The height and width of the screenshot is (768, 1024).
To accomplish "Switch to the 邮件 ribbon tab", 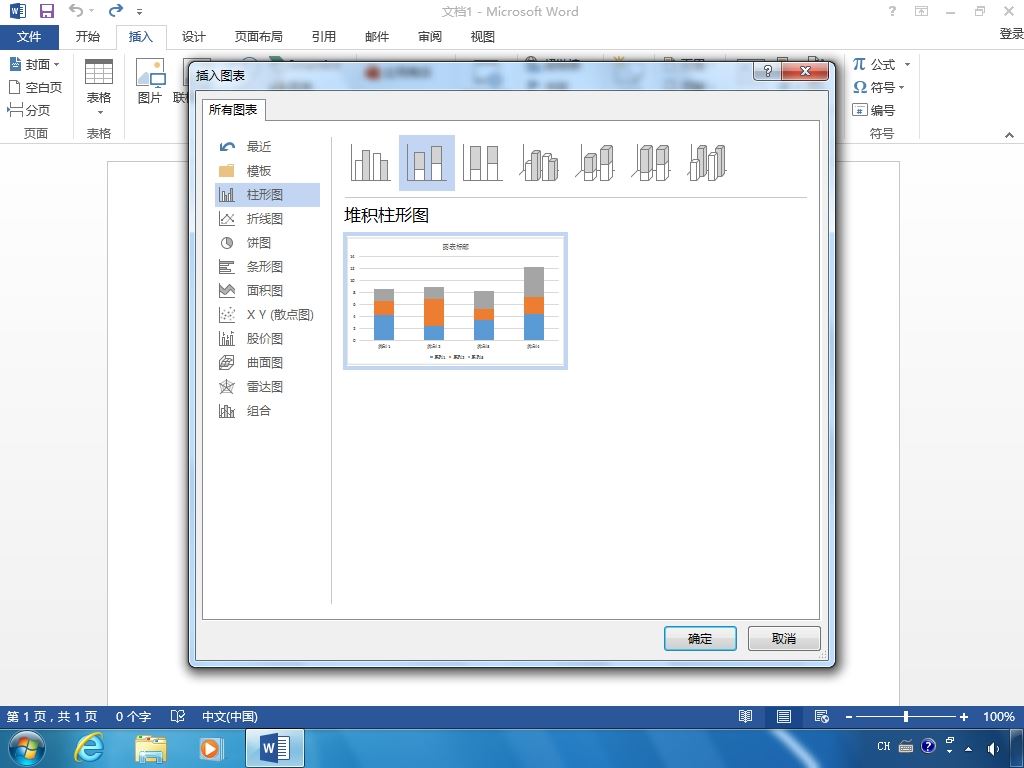I will point(377,37).
